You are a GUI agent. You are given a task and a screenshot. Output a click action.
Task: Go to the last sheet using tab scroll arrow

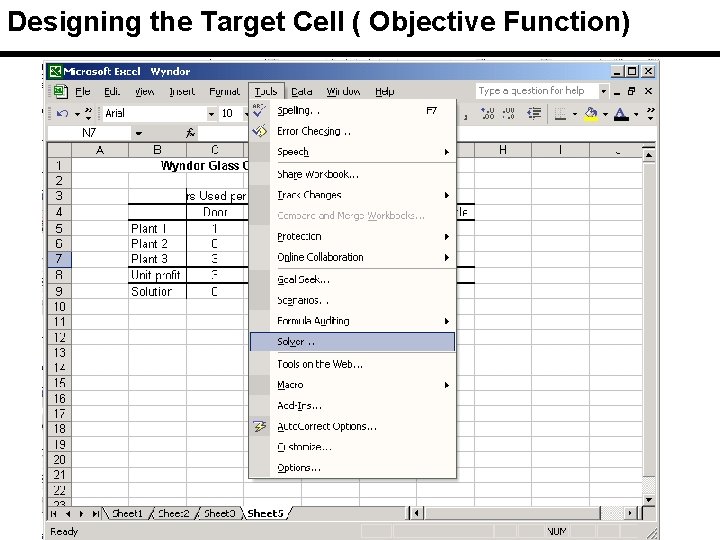pos(96,514)
